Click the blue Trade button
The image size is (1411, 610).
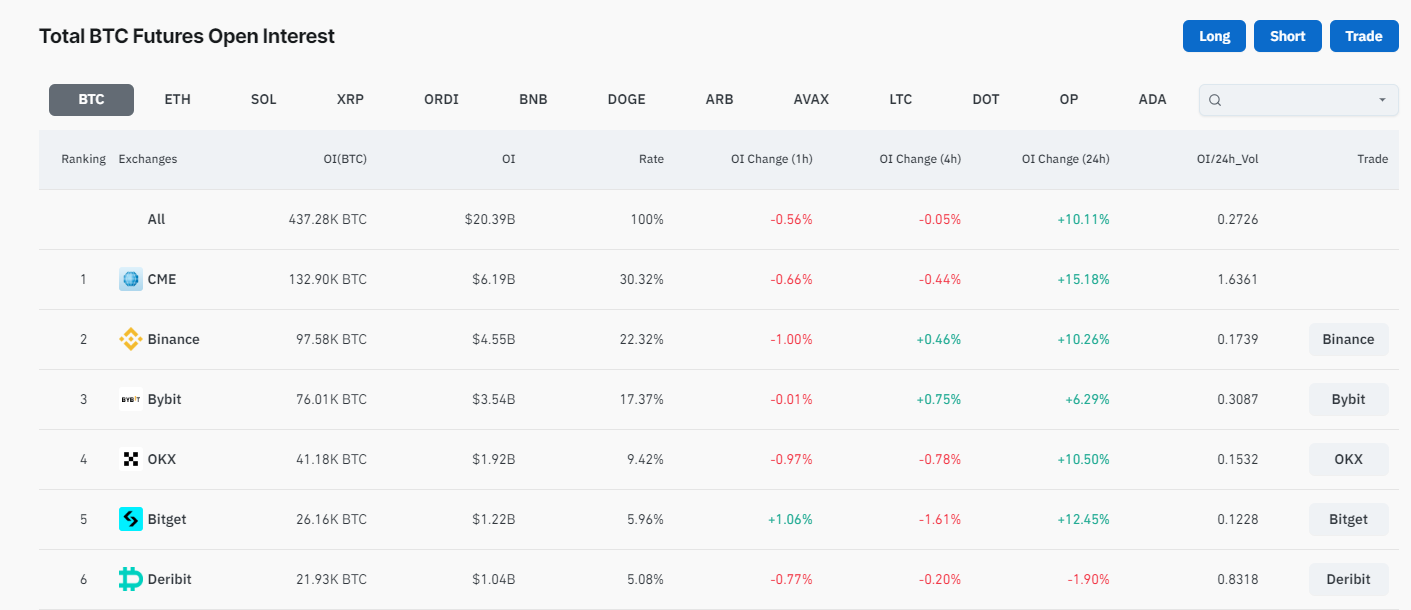point(1363,36)
